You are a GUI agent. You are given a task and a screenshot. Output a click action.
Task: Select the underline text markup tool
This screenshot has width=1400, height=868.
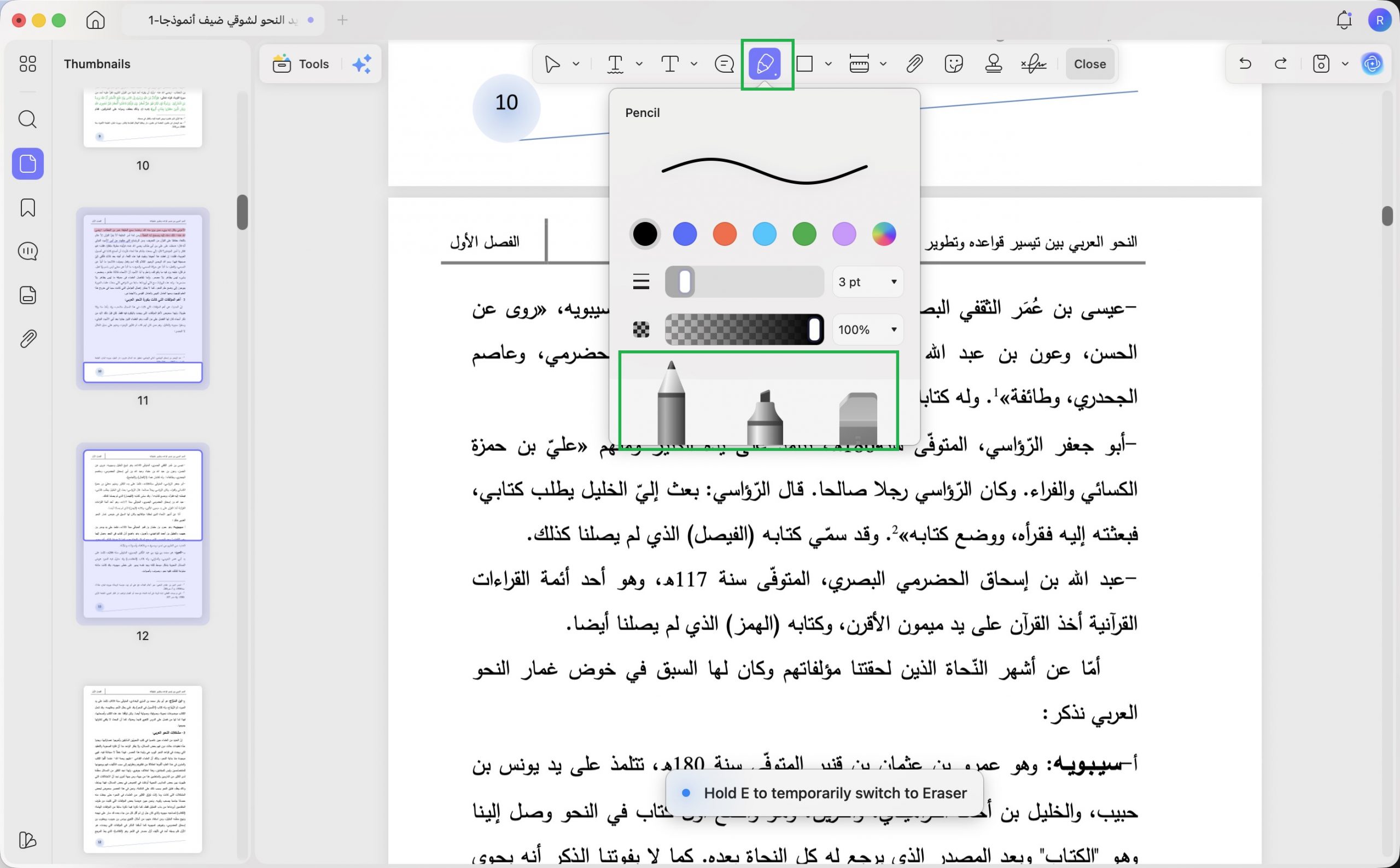click(615, 64)
